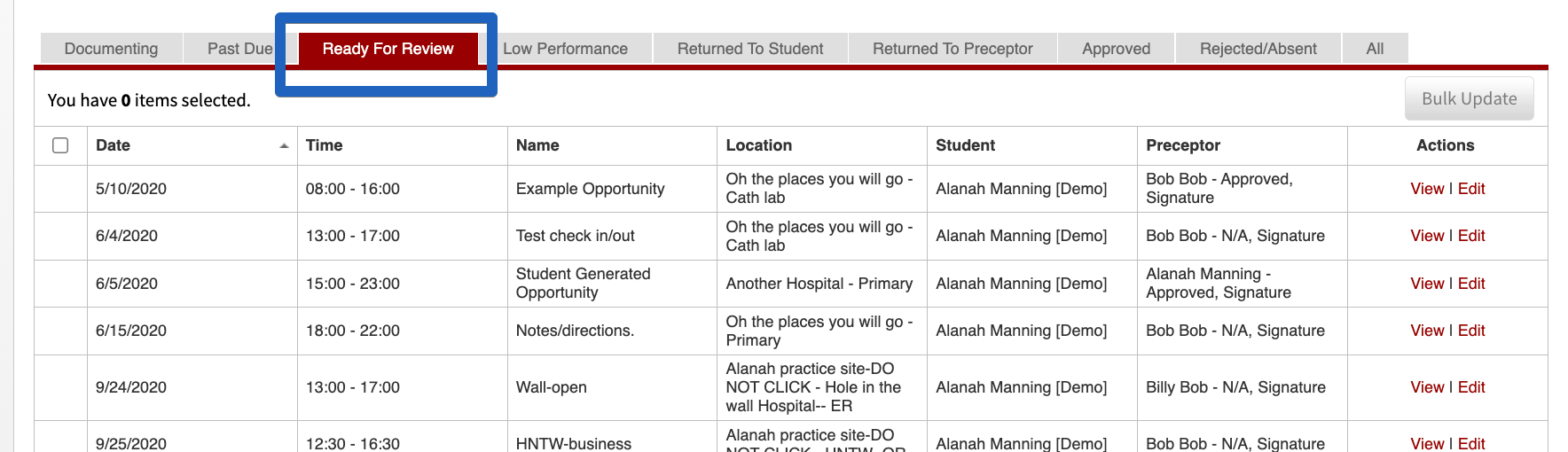Edit the 6/4/2020 Test check in/out entry

point(1471,236)
